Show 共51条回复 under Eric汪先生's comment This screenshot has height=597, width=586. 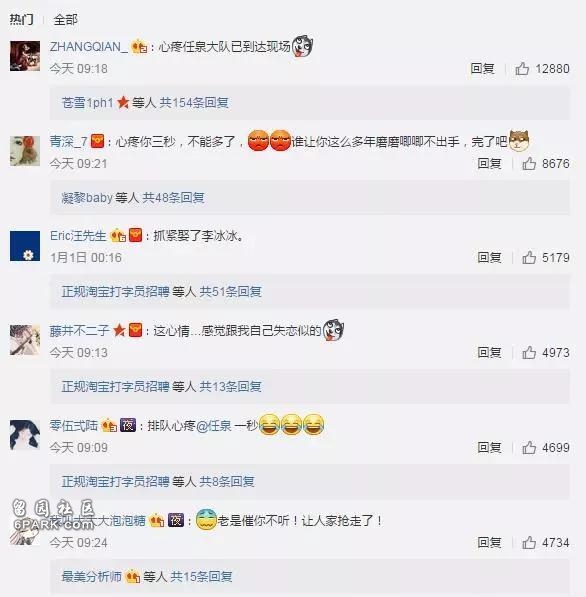231,292
